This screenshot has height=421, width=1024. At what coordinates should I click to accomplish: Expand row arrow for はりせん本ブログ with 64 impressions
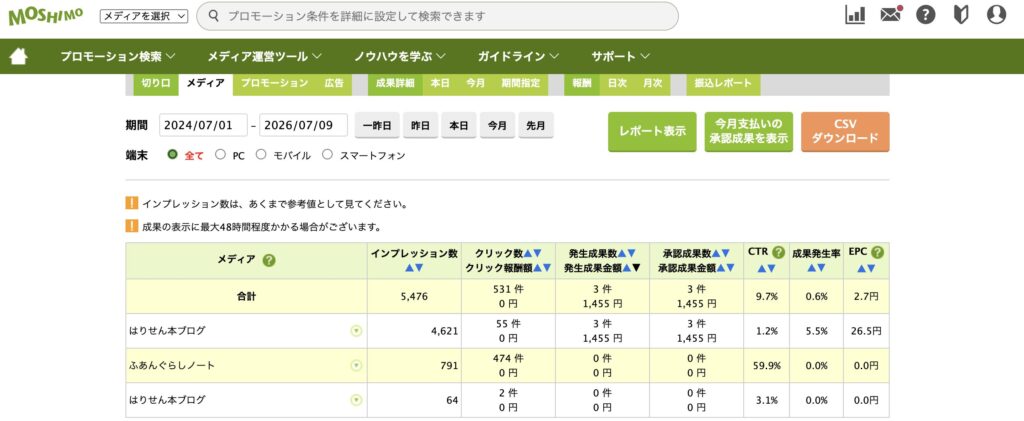coord(356,400)
